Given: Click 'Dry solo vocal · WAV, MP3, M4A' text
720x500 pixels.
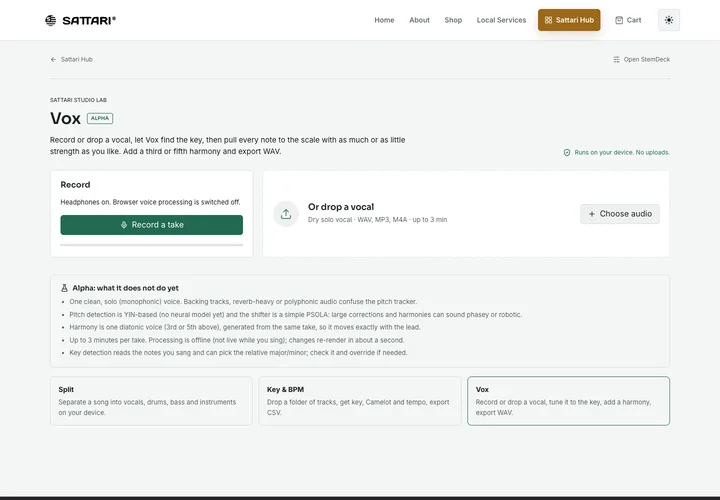Looking at the screenshot, I should click(x=377, y=220).
